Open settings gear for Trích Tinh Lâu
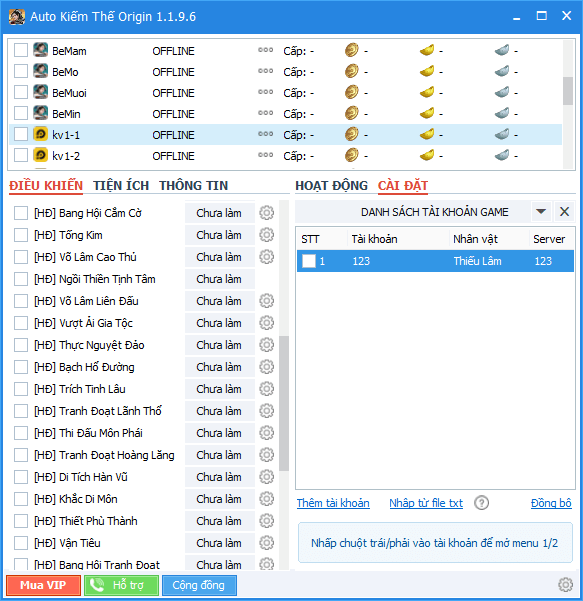Screen dimensions: 583x601 click(x=266, y=389)
